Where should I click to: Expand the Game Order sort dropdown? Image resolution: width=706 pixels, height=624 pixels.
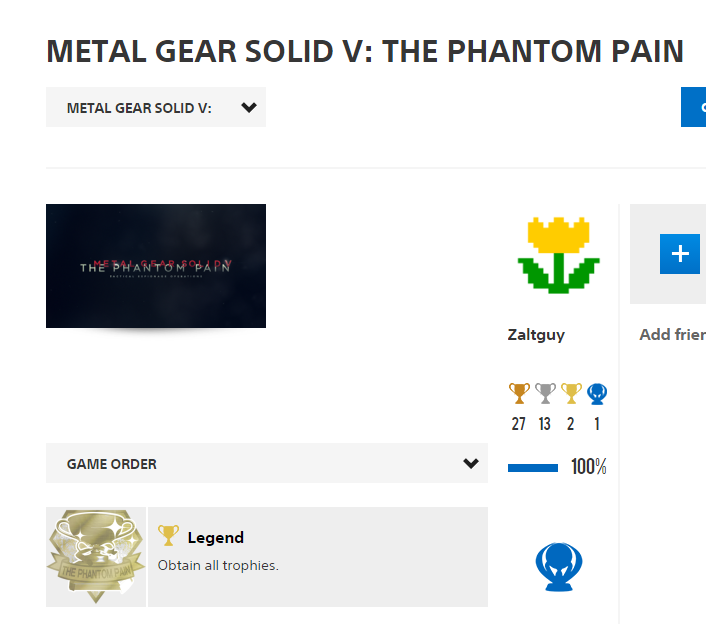point(266,464)
